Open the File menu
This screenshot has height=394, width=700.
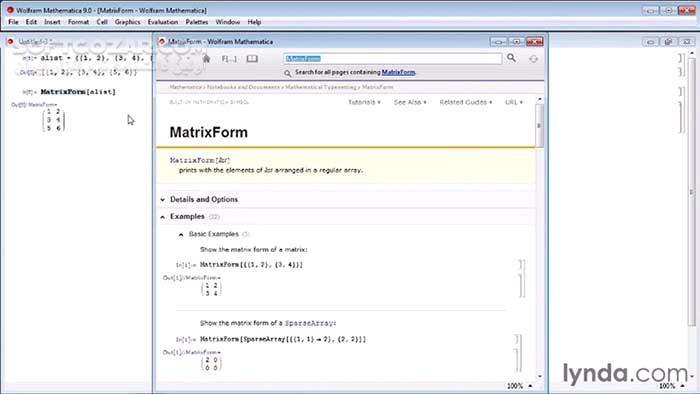[x=13, y=22]
